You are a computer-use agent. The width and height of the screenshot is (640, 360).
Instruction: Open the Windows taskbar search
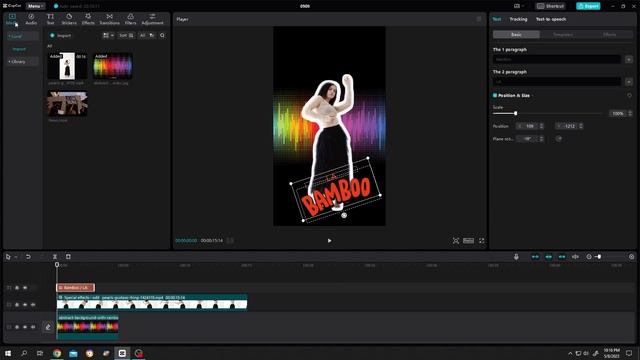(24, 353)
